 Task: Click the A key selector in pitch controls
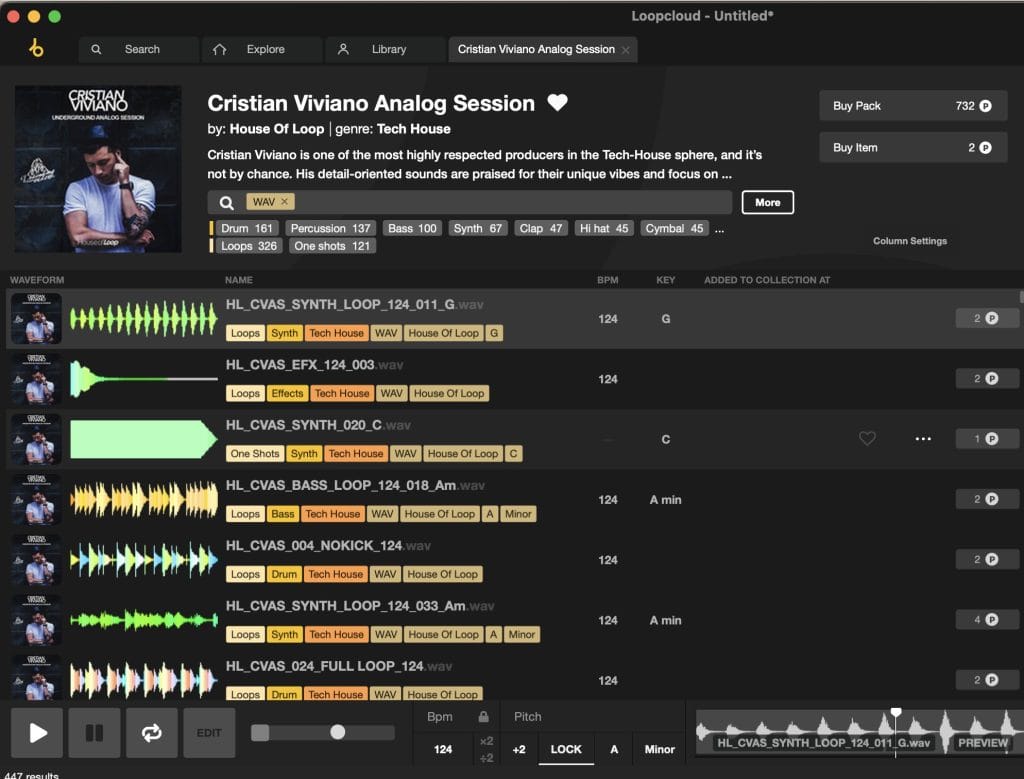pyautogui.click(x=614, y=749)
